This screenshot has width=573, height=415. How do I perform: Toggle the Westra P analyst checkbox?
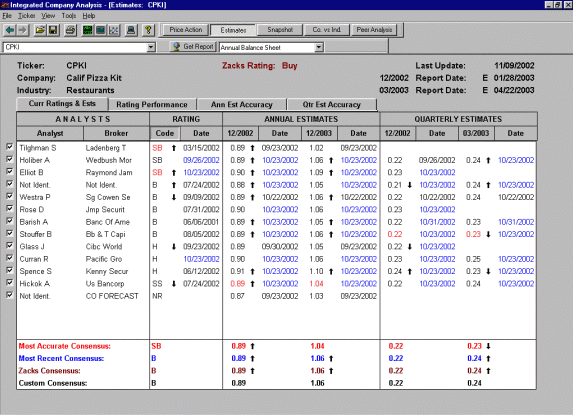pyautogui.click(x=10, y=196)
